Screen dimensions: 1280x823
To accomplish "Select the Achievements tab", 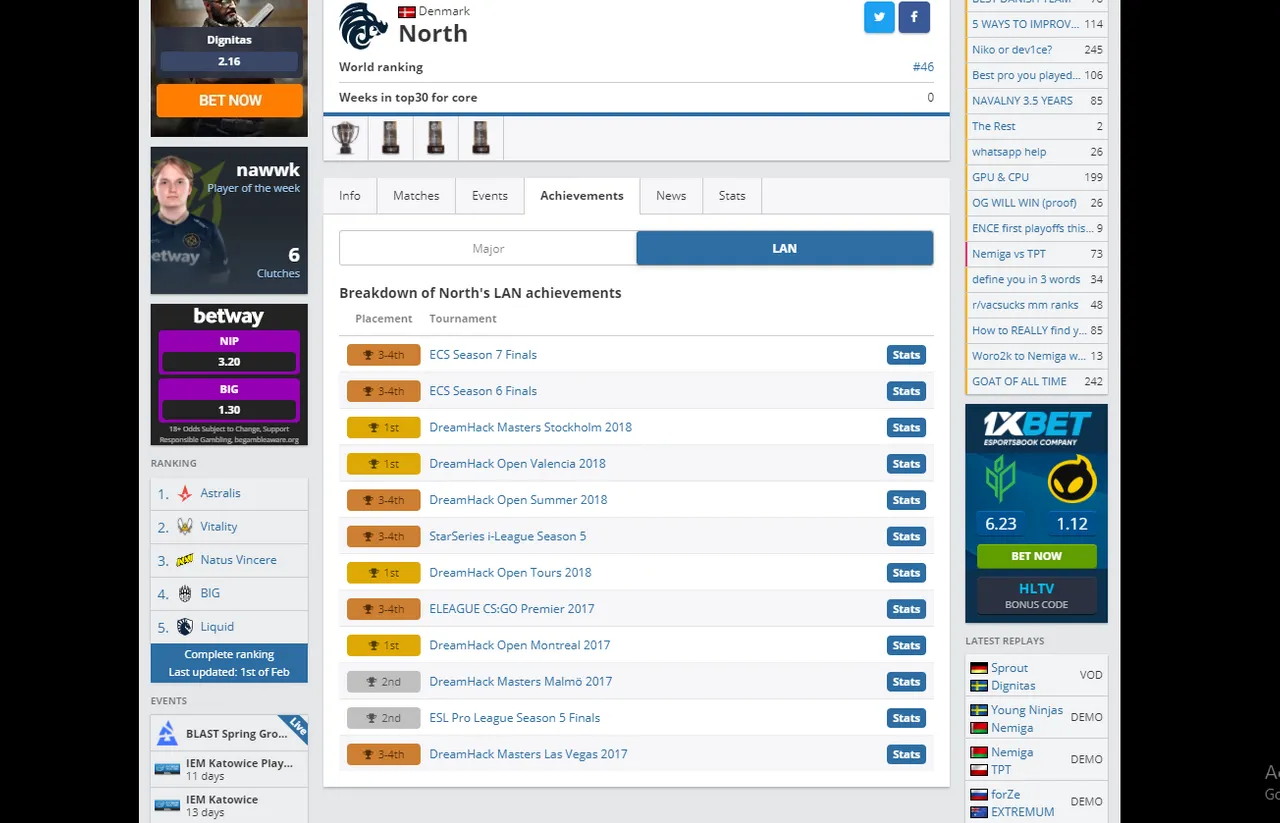I will tap(582, 196).
